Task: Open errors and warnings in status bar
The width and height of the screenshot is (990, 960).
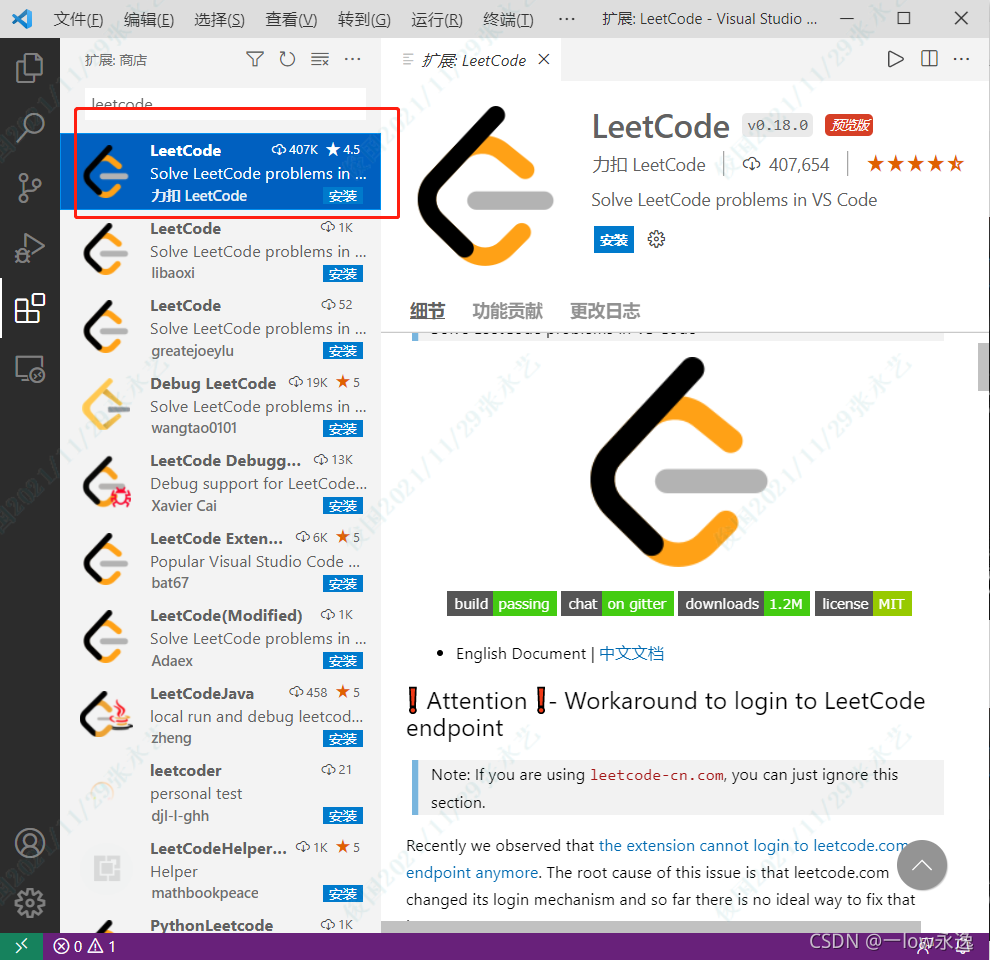Action: [85, 946]
